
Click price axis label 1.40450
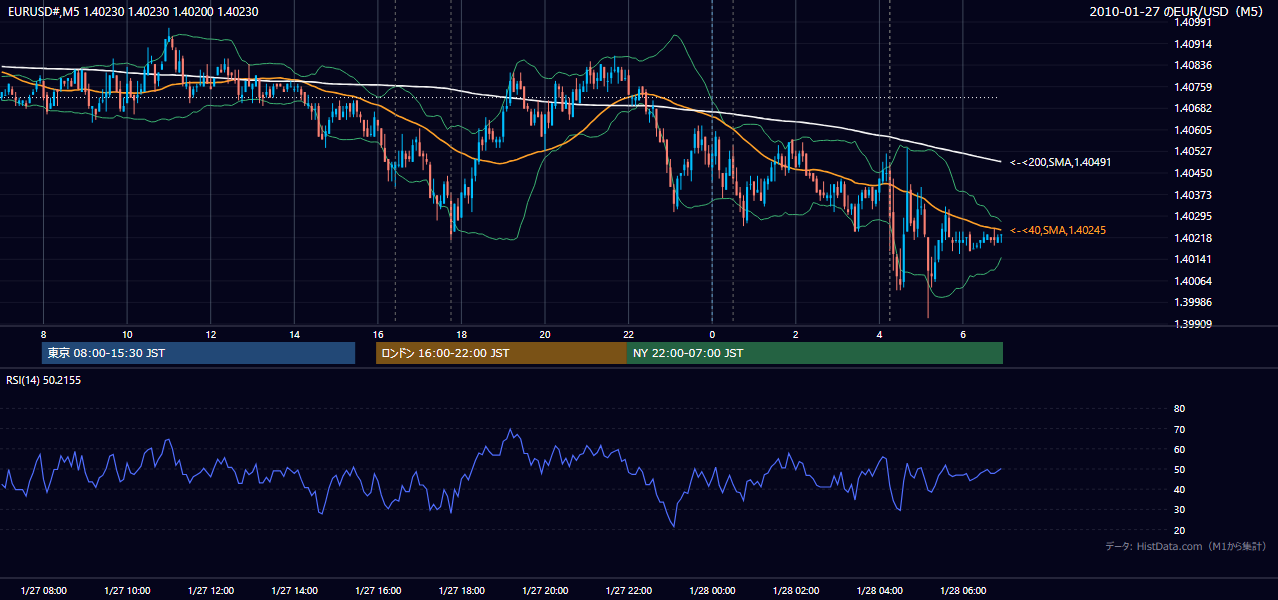coord(1193,173)
